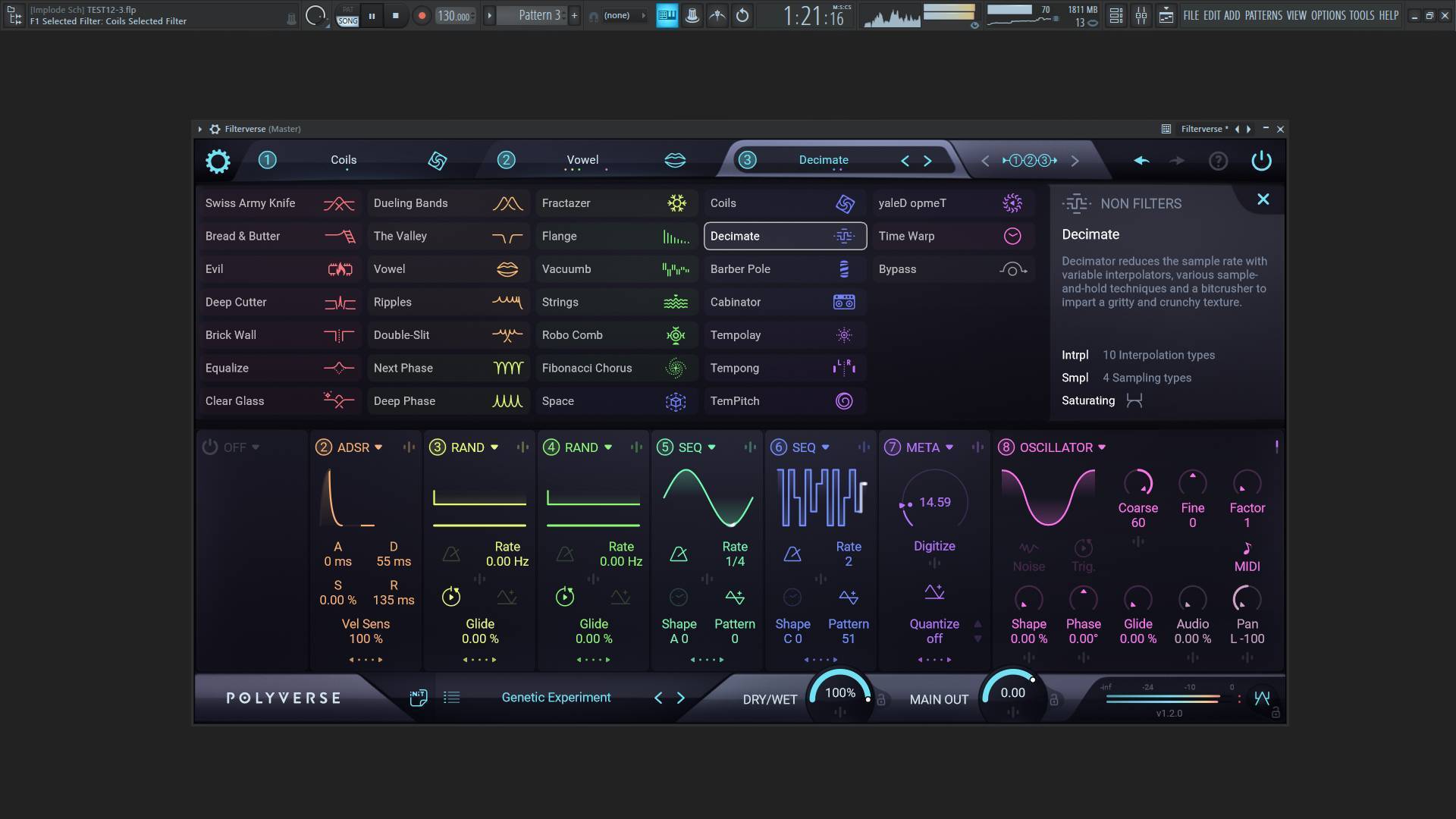Go to previous filter type in slot 3

[905, 161]
